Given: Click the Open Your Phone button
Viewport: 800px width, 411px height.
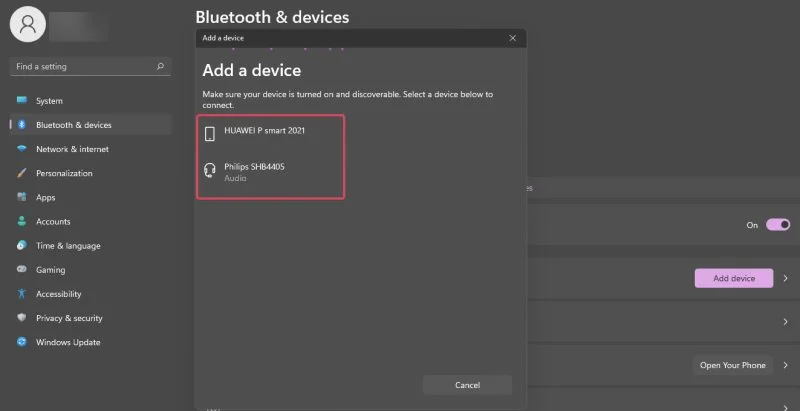Looking at the screenshot, I should click(x=732, y=365).
